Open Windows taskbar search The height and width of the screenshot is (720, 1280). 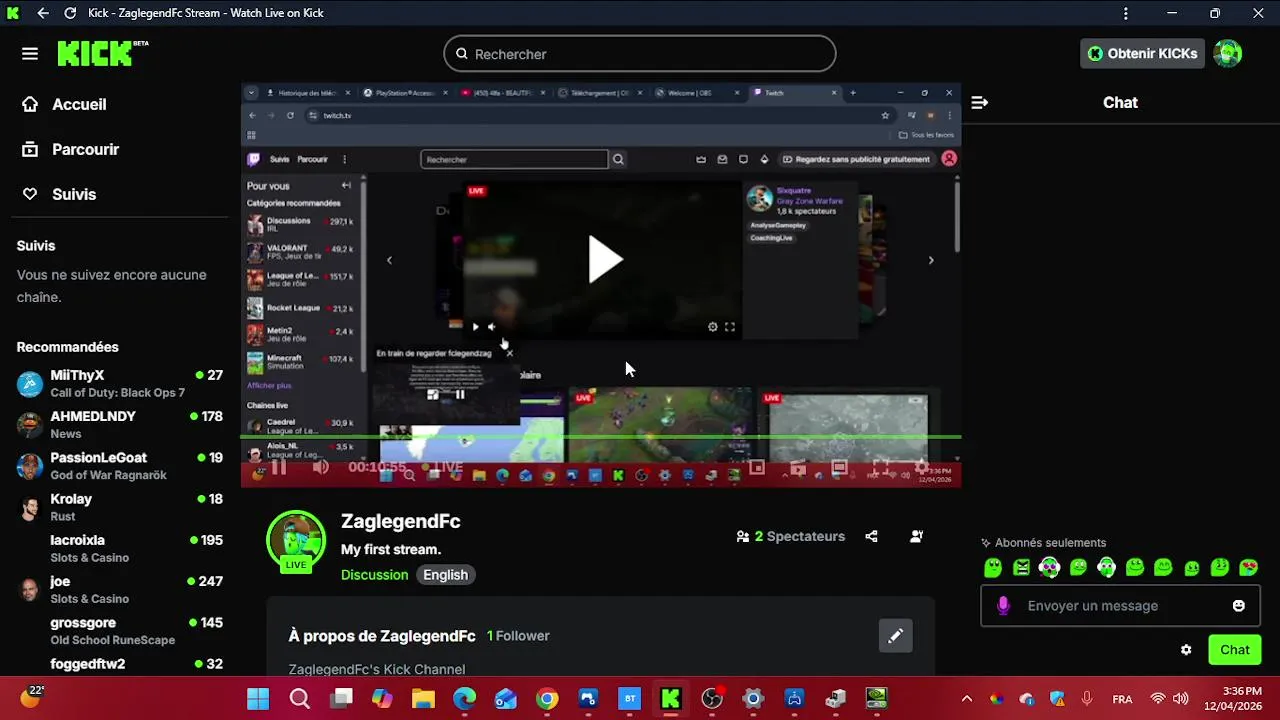(x=300, y=698)
